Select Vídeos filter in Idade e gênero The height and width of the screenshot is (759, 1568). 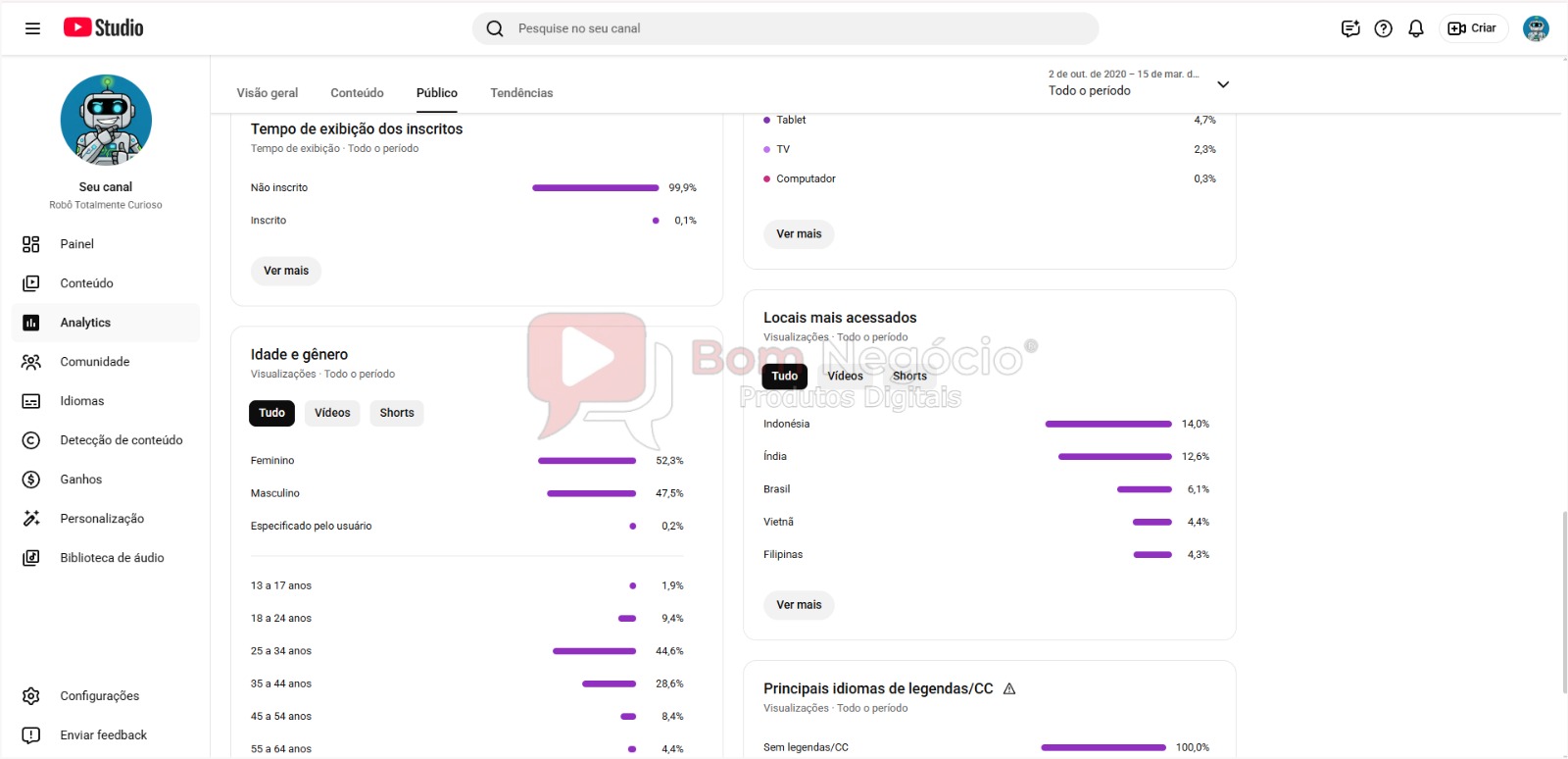pyautogui.click(x=332, y=413)
